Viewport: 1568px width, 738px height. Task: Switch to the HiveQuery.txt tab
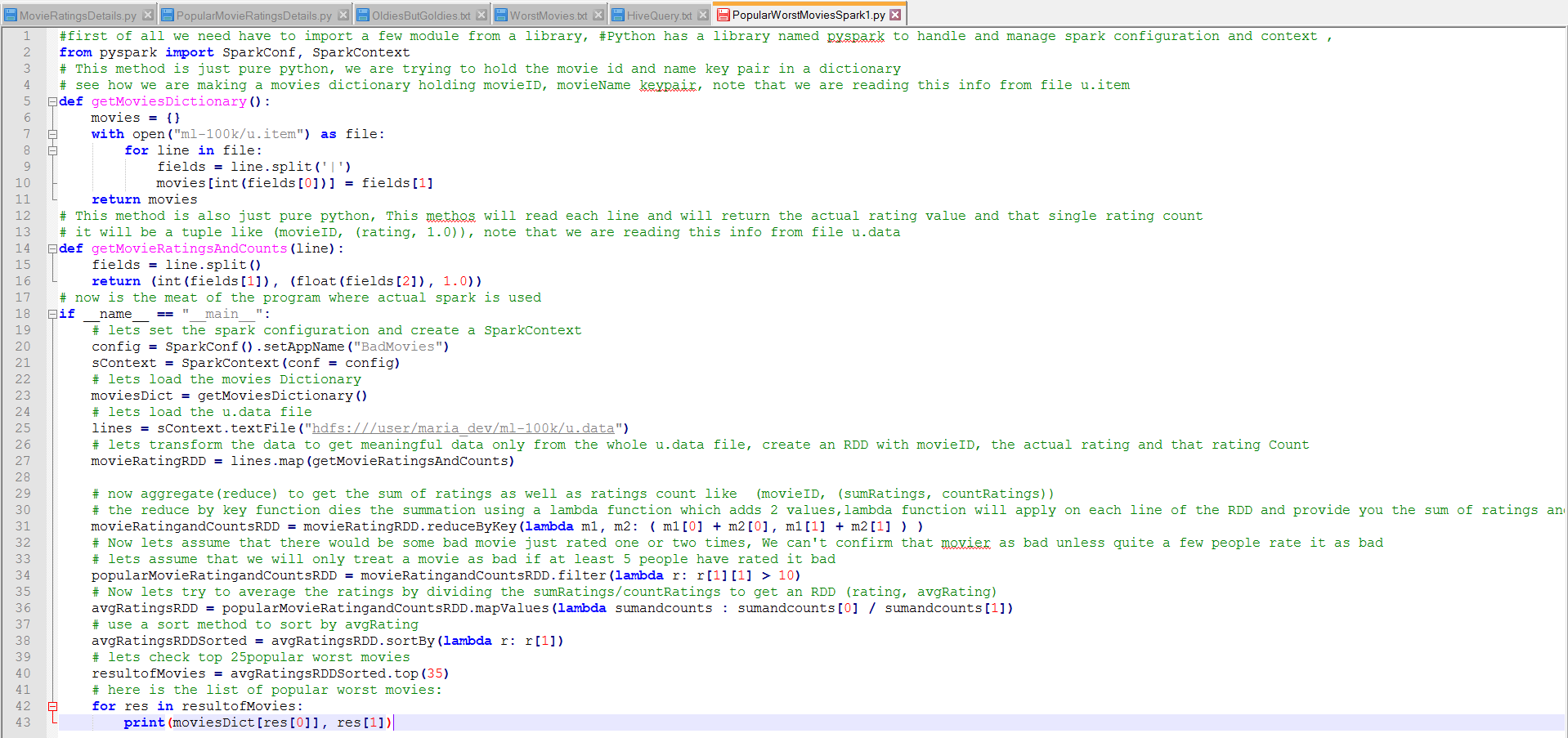click(659, 15)
